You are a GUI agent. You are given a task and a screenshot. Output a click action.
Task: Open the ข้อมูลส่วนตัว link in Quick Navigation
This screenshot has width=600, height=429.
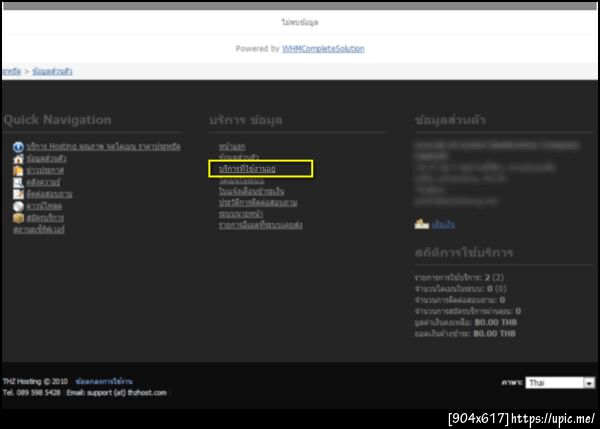[46, 158]
